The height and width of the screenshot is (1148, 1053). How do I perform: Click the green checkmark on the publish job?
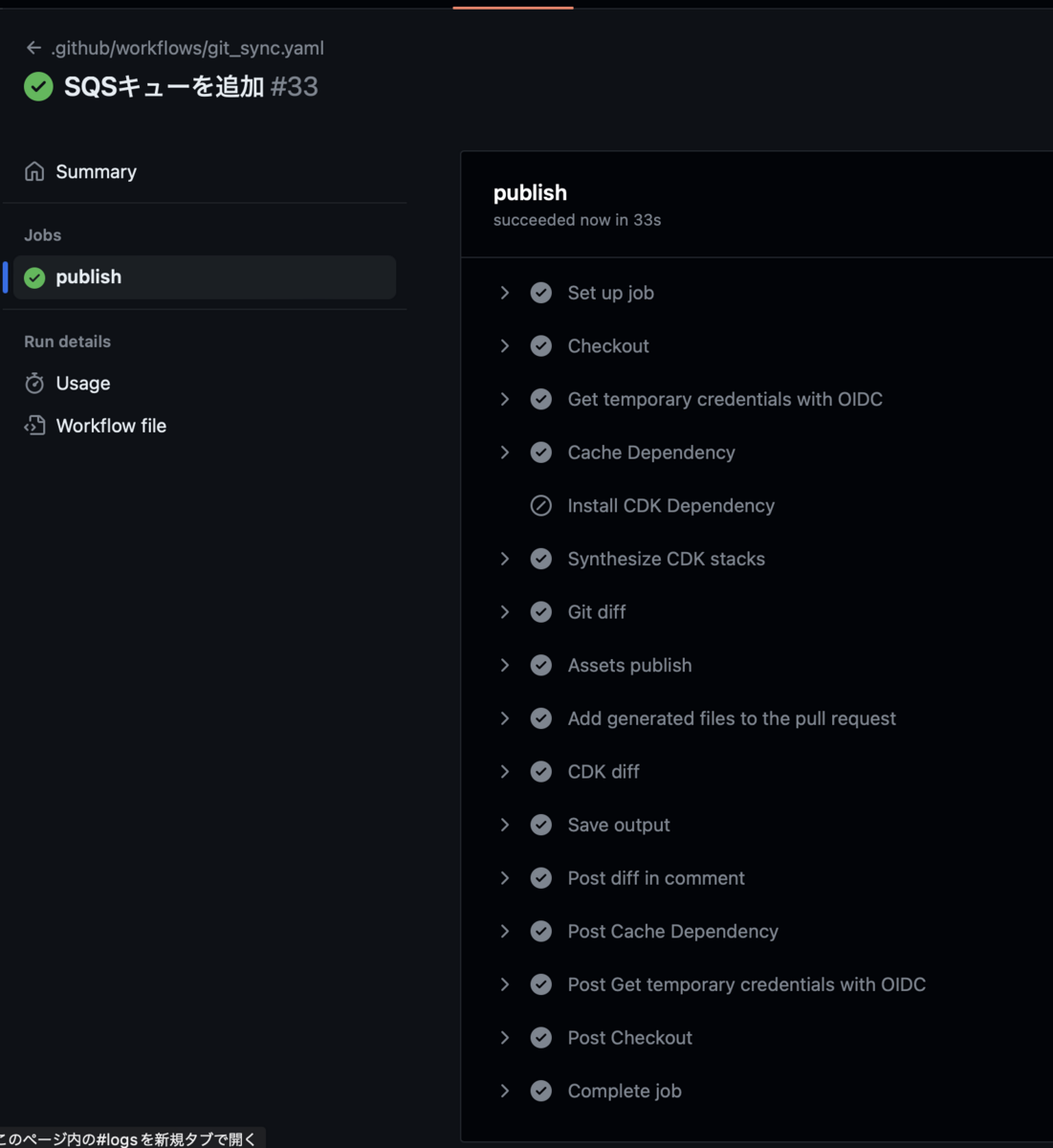pos(35,276)
